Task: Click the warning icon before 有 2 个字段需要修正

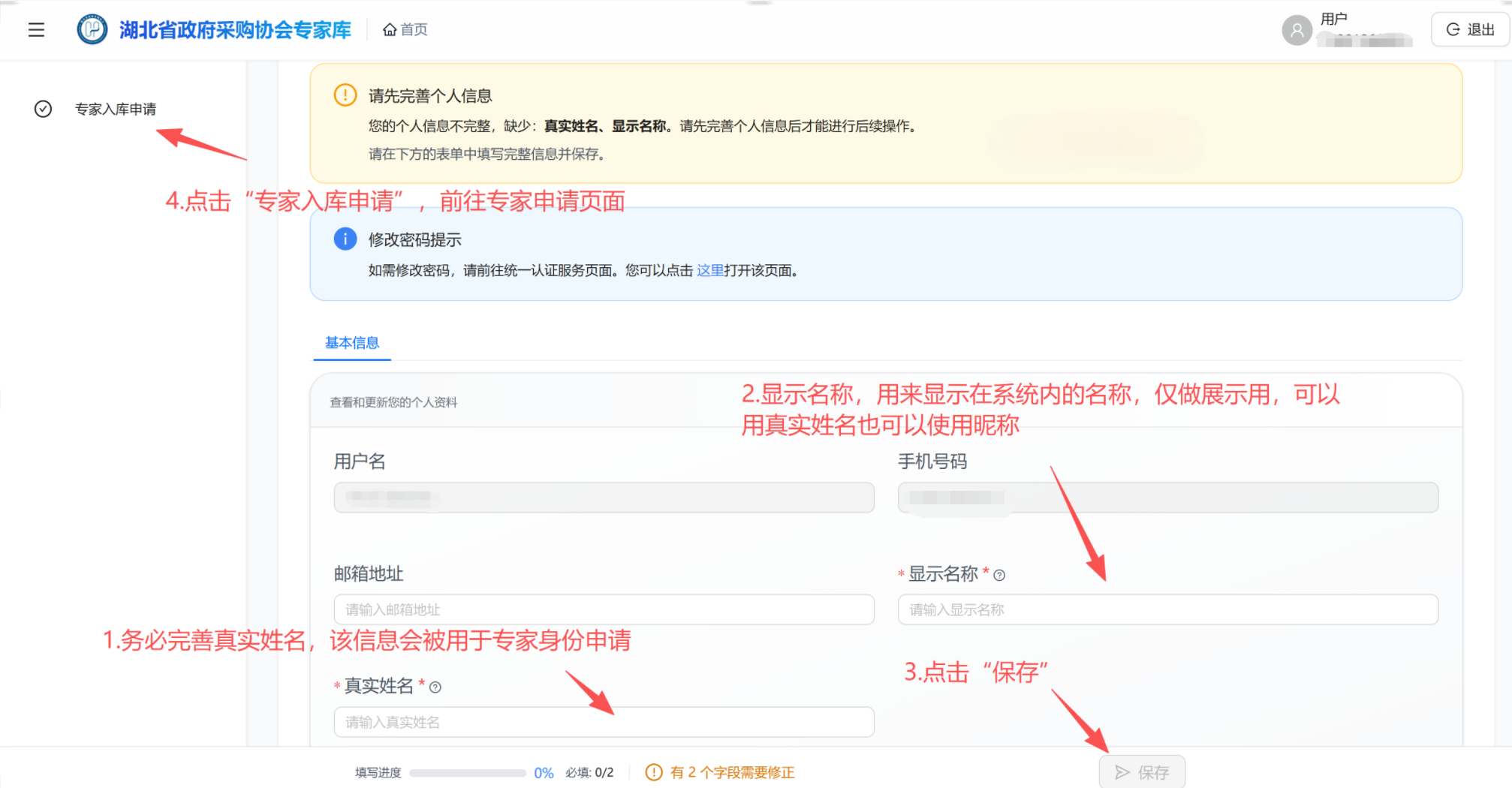Action: [x=652, y=772]
